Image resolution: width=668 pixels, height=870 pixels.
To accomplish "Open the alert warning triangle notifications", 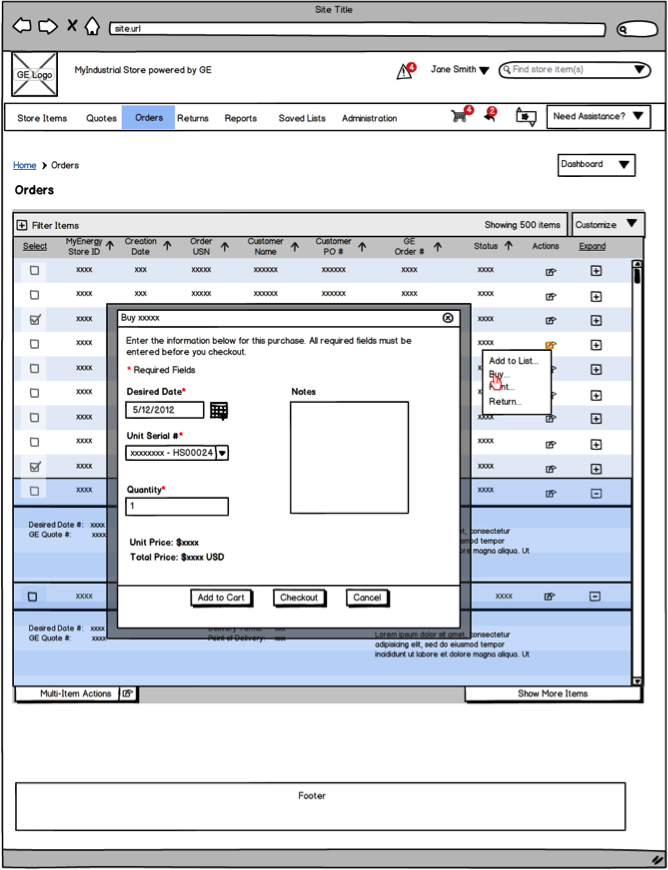I will [x=406, y=70].
